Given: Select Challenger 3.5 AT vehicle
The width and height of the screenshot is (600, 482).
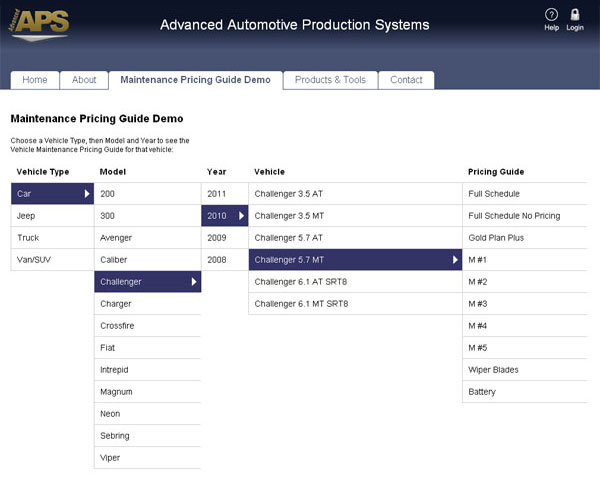Looking at the screenshot, I should click(355, 194).
